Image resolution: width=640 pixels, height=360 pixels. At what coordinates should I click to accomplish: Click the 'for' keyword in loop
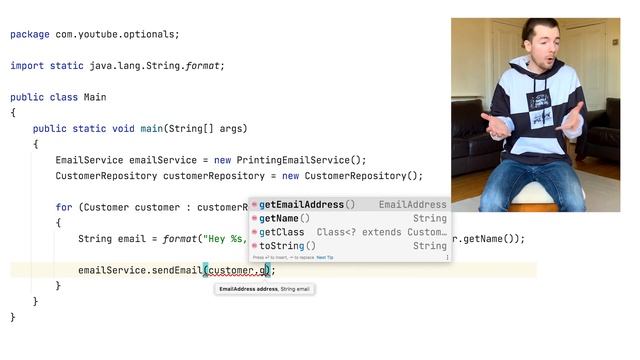coord(64,207)
